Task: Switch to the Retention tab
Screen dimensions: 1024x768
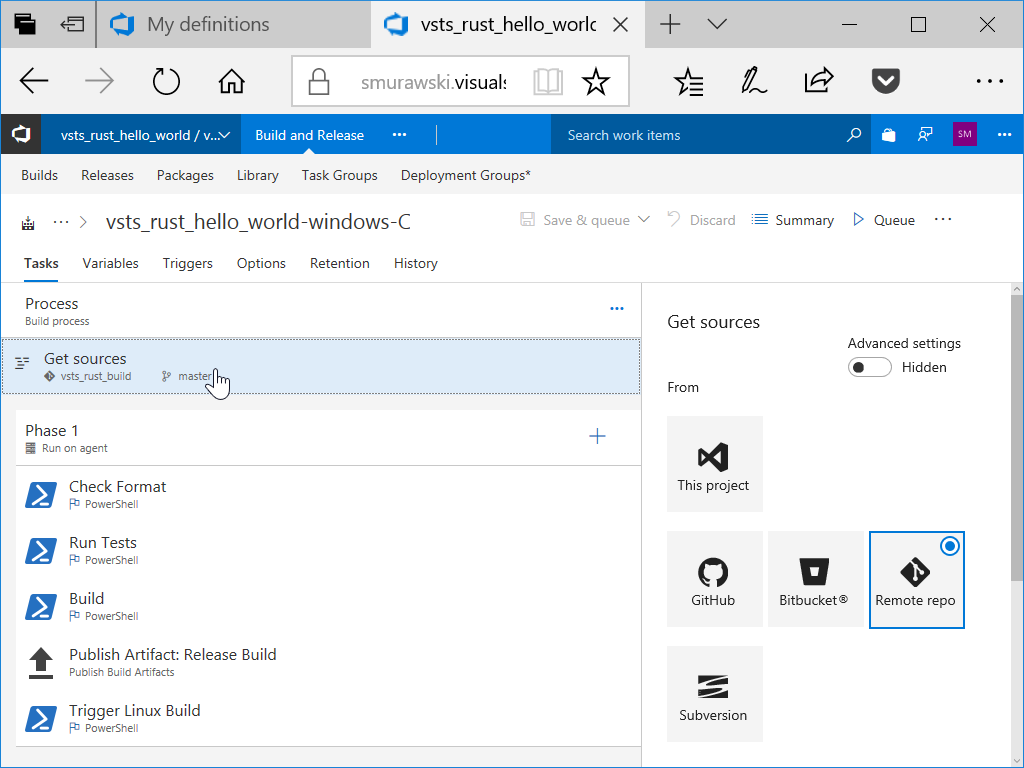Action: (340, 263)
